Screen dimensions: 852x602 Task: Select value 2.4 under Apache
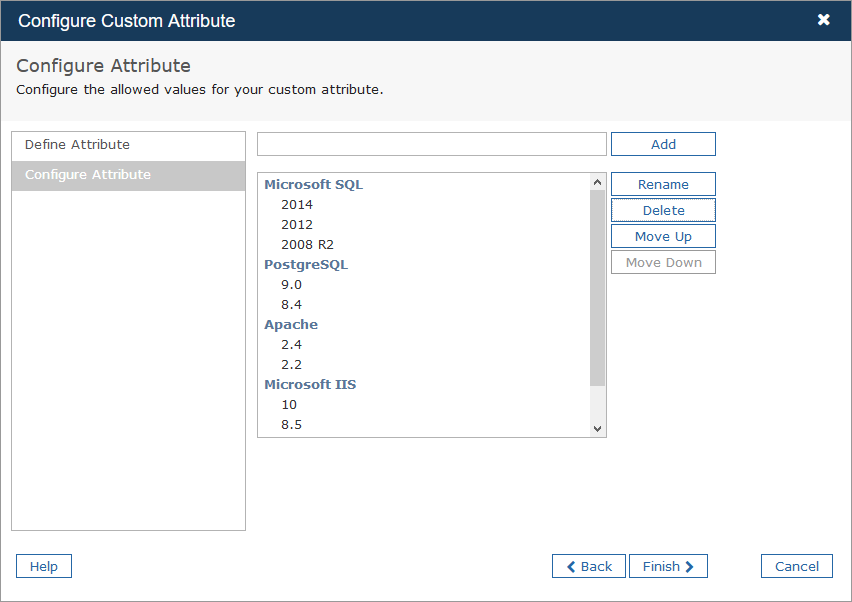(291, 345)
